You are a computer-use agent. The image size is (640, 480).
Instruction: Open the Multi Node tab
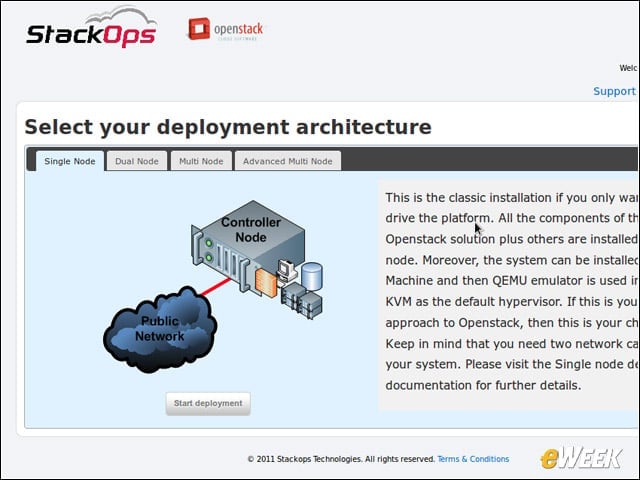click(x=201, y=161)
